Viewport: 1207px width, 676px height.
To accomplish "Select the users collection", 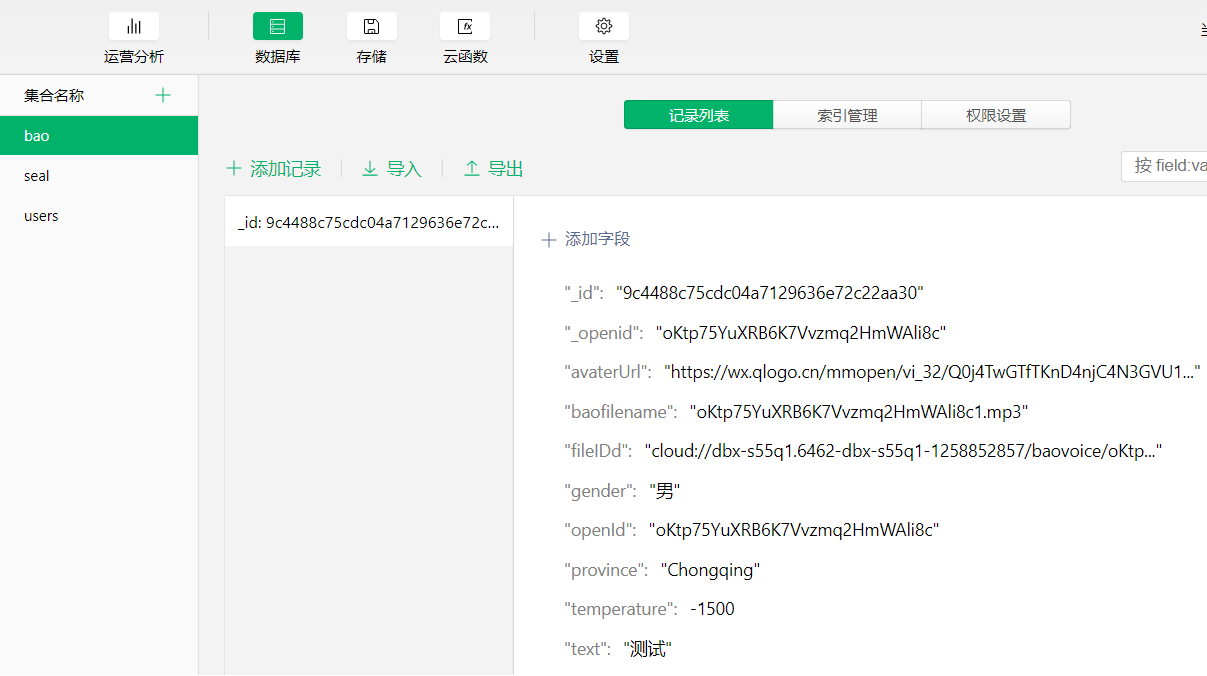I will (x=99, y=216).
